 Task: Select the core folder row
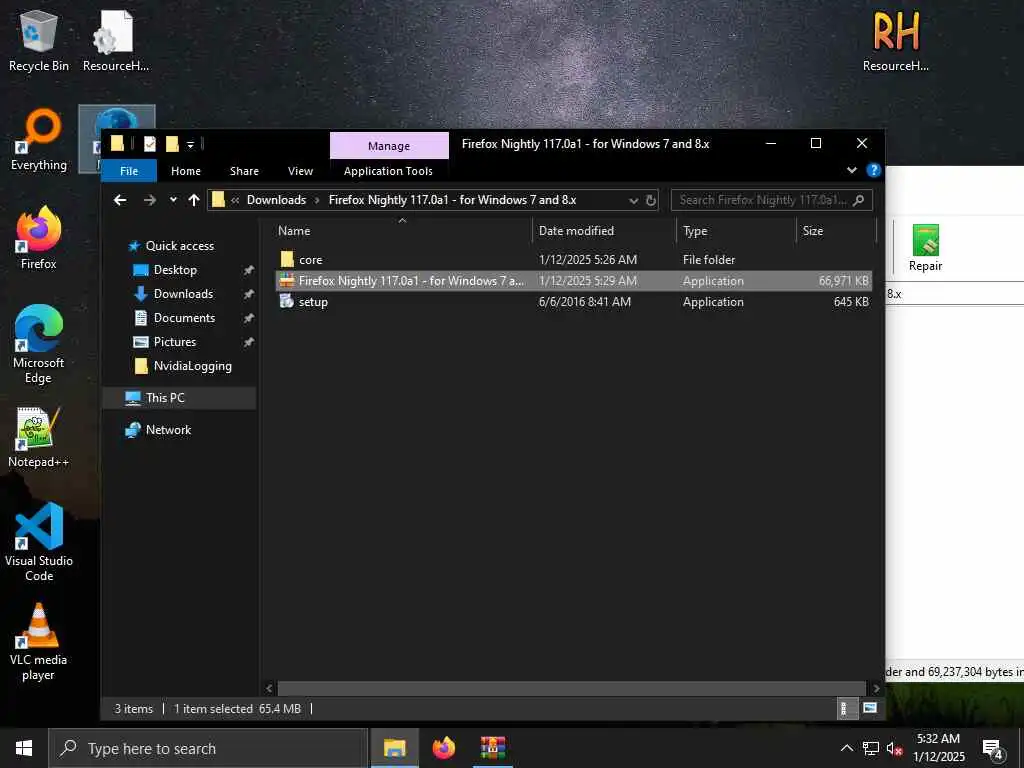pyautogui.click(x=573, y=260)
